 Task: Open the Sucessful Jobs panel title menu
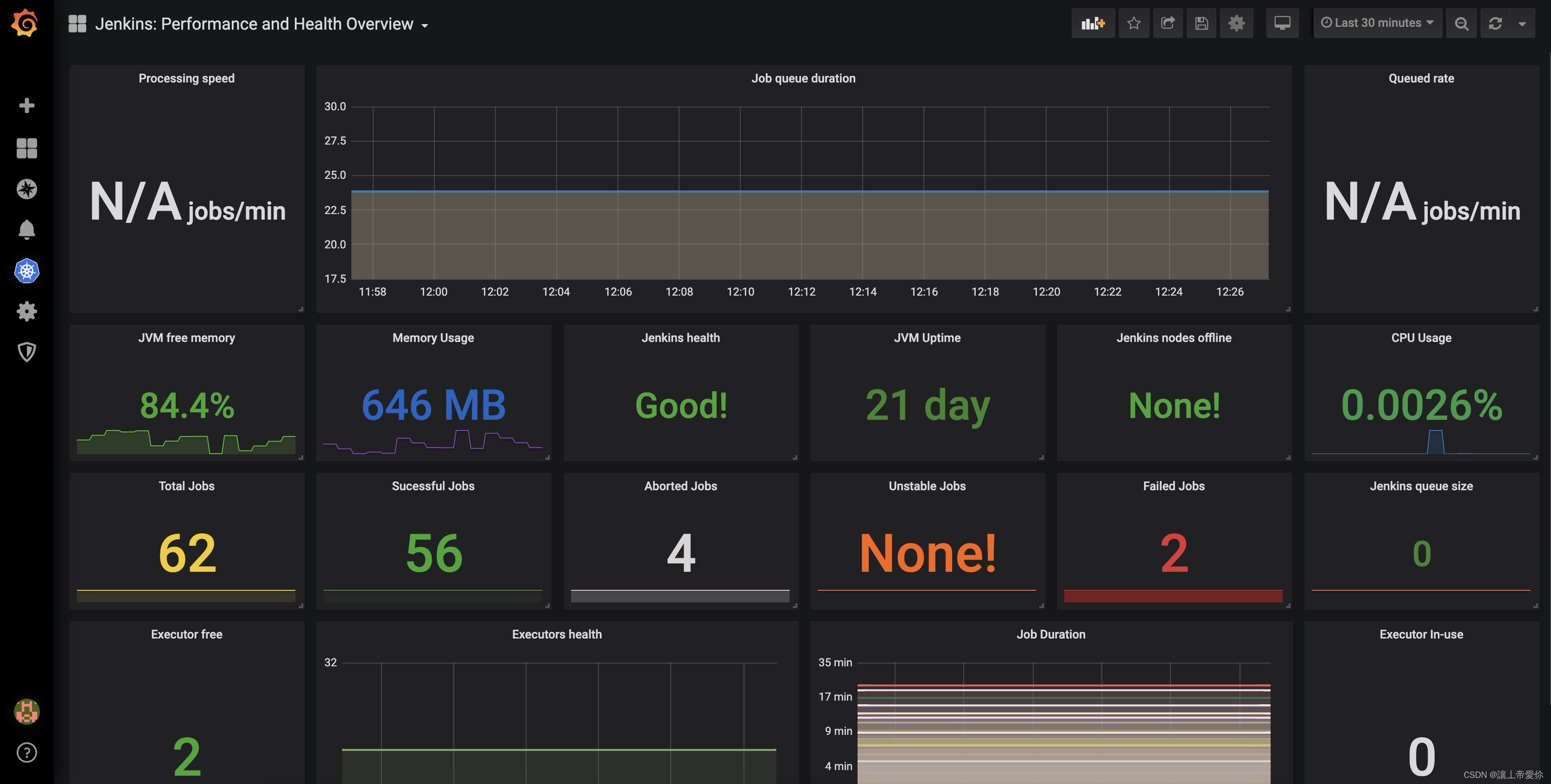click(433, 486)
